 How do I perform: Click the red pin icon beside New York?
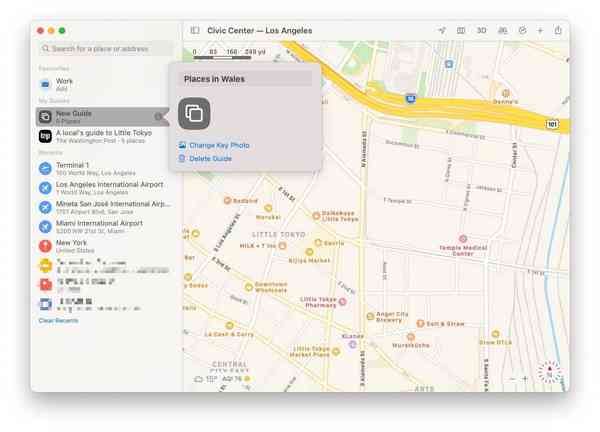[x=45, y=246]
